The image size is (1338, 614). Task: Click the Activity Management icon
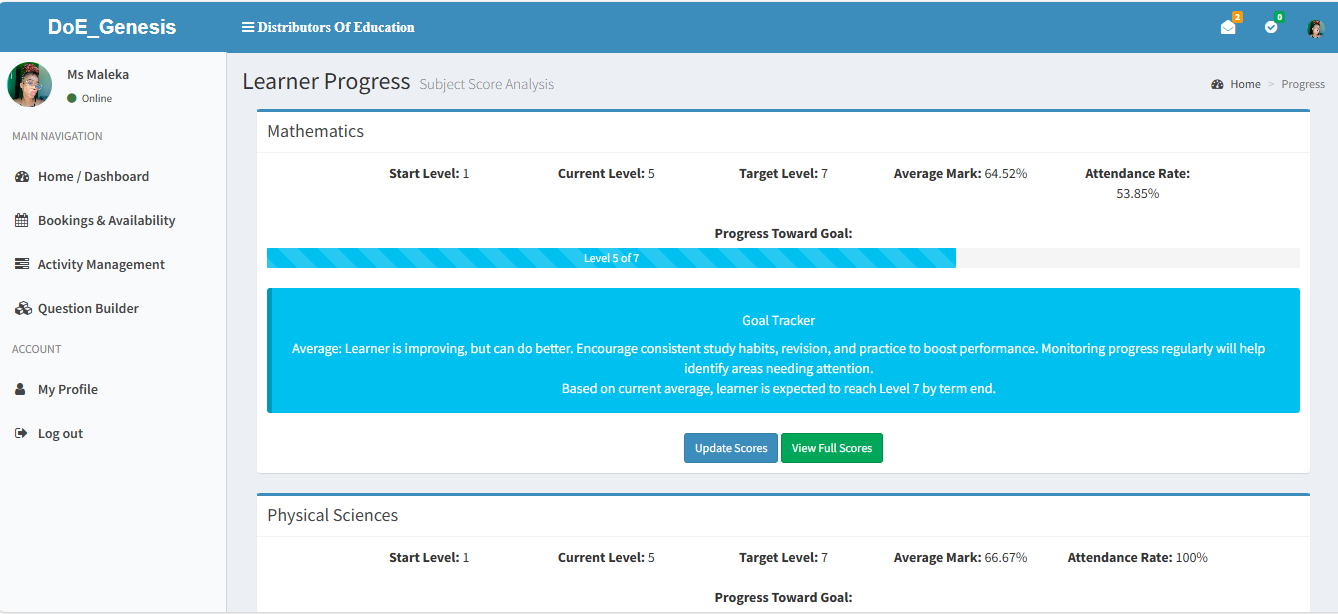coord(22,265)
